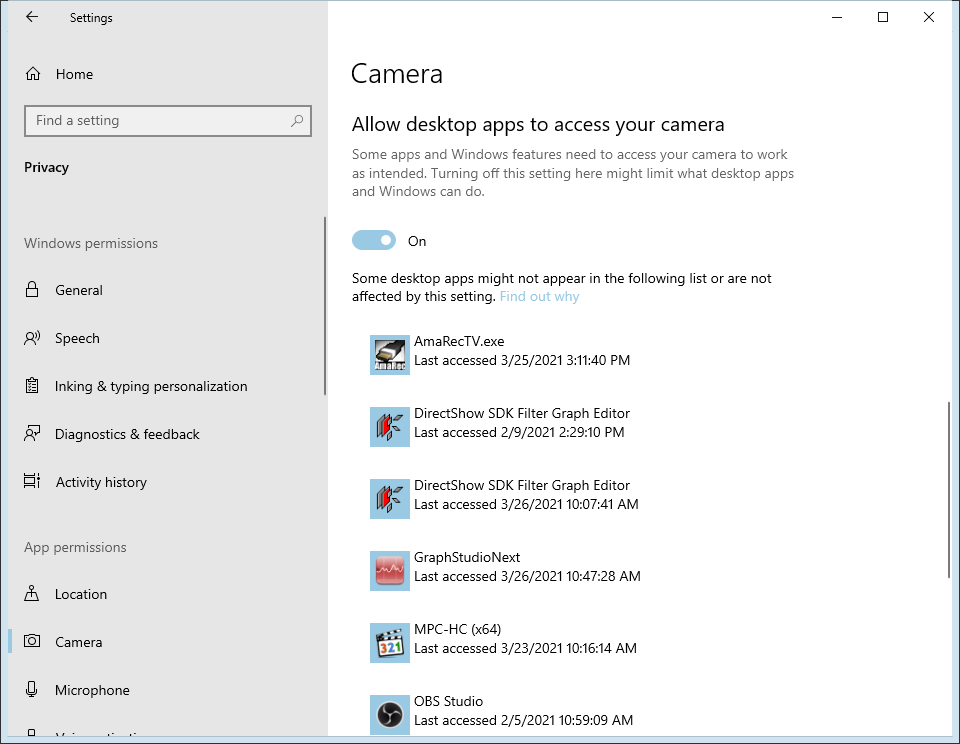Click the Home icon in sidebar
960x744 pixels.
[x=33, y=74]
